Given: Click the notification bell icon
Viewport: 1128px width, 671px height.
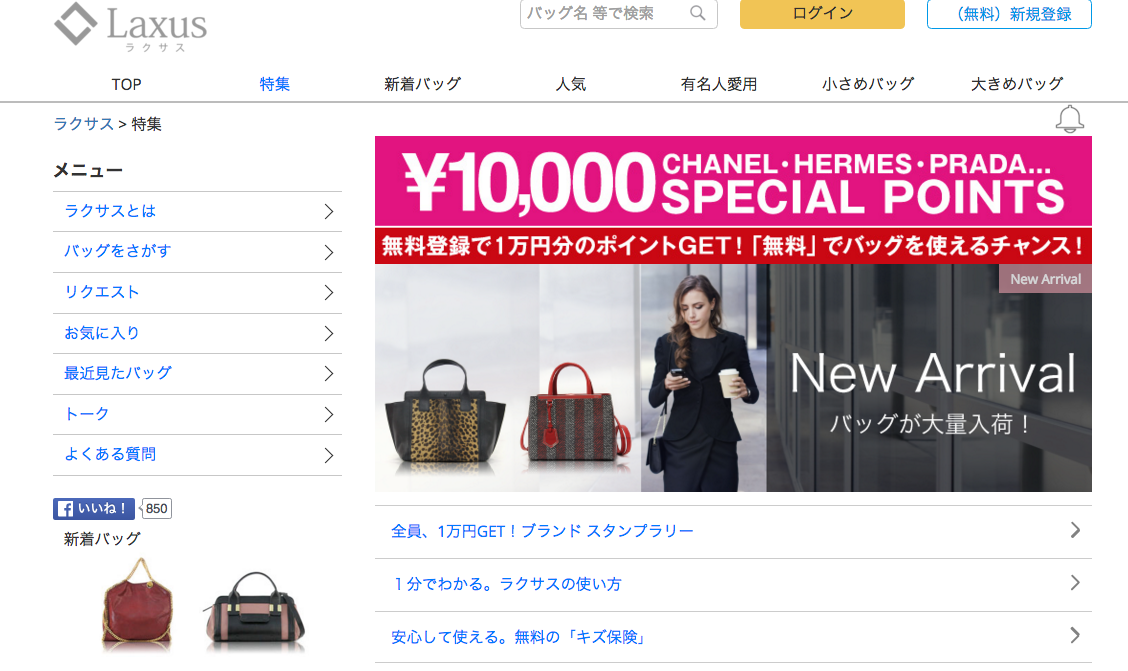Looking at the screenshot, I should pos(1070,119).
